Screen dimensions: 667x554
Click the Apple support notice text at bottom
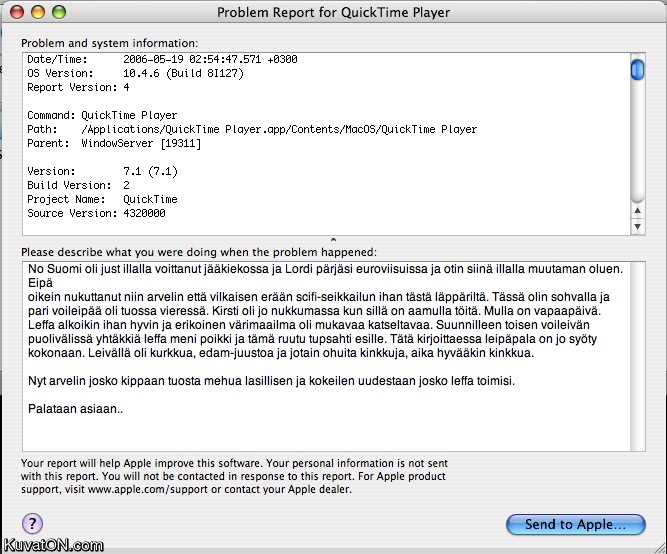click(x=235, y=477)
